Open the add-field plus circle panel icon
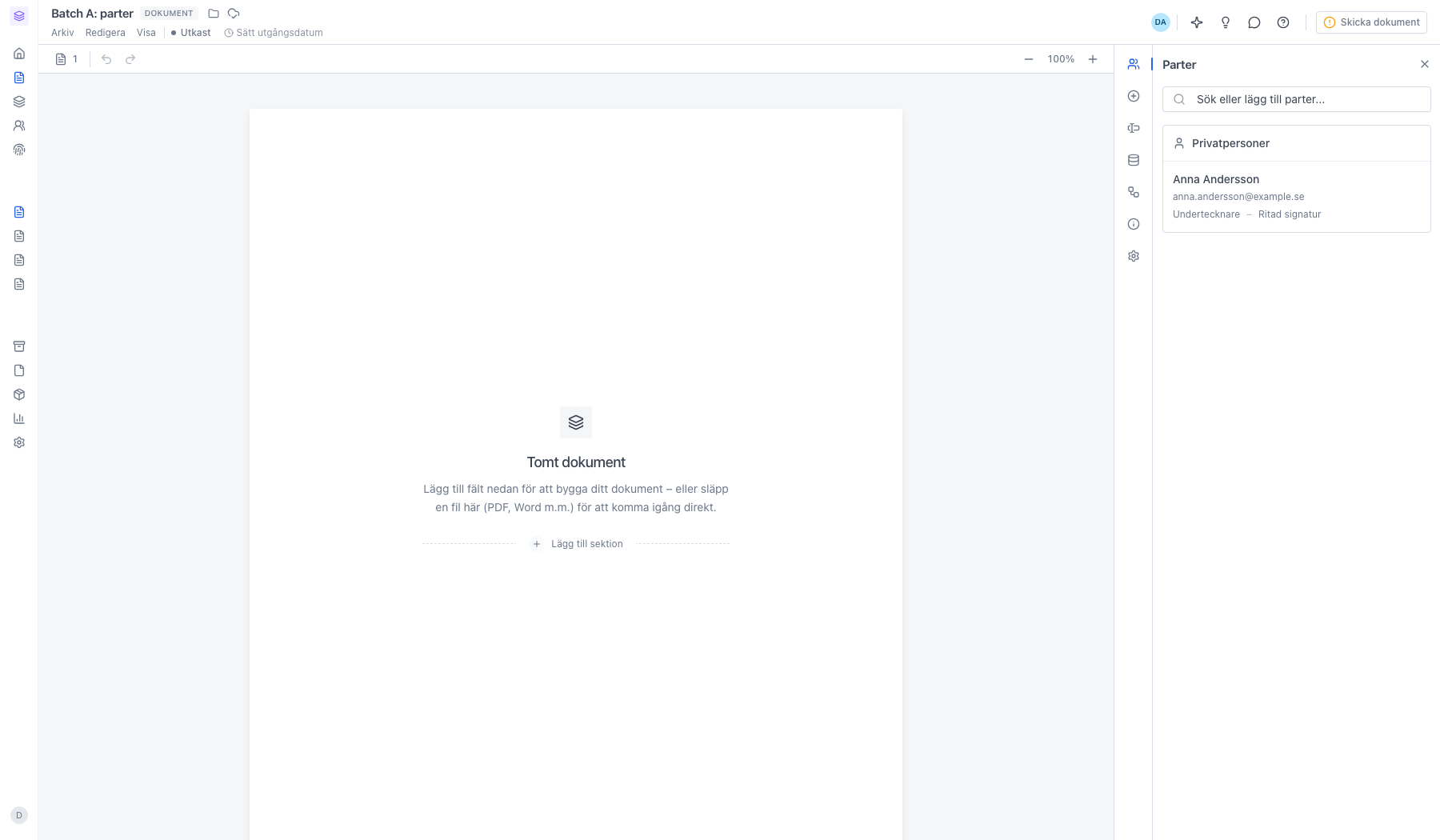This screenshot has height=840, width=1440. [1134, 96]
